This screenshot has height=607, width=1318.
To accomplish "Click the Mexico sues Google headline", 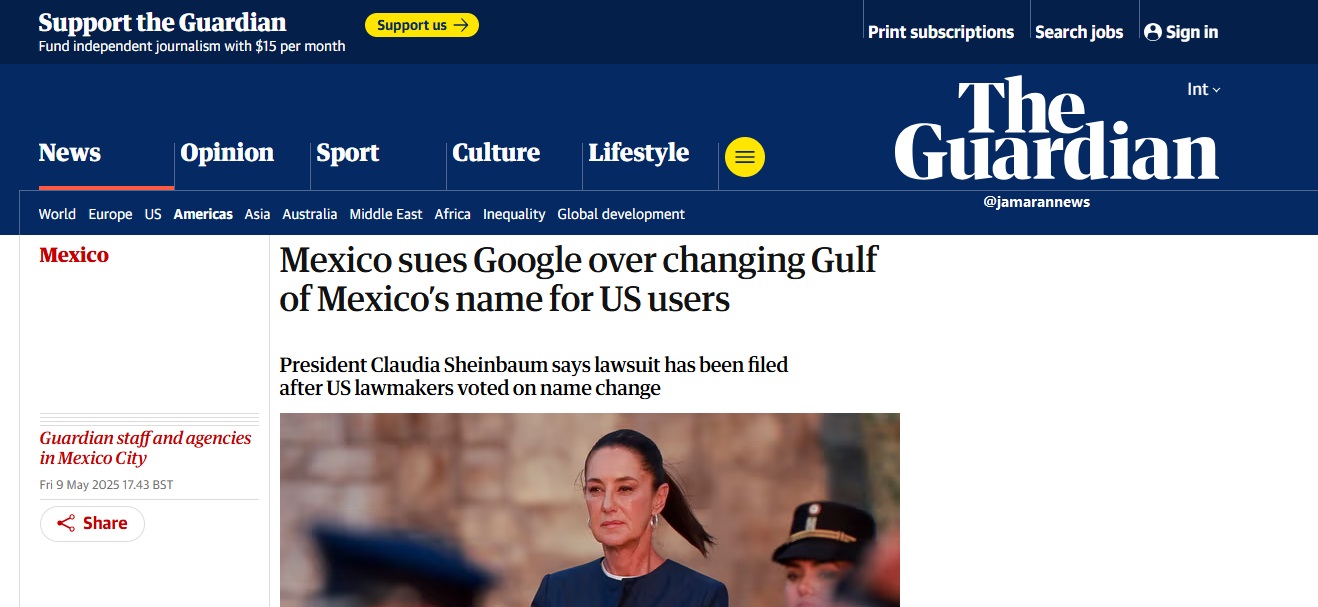I will (x=578, y=279).
